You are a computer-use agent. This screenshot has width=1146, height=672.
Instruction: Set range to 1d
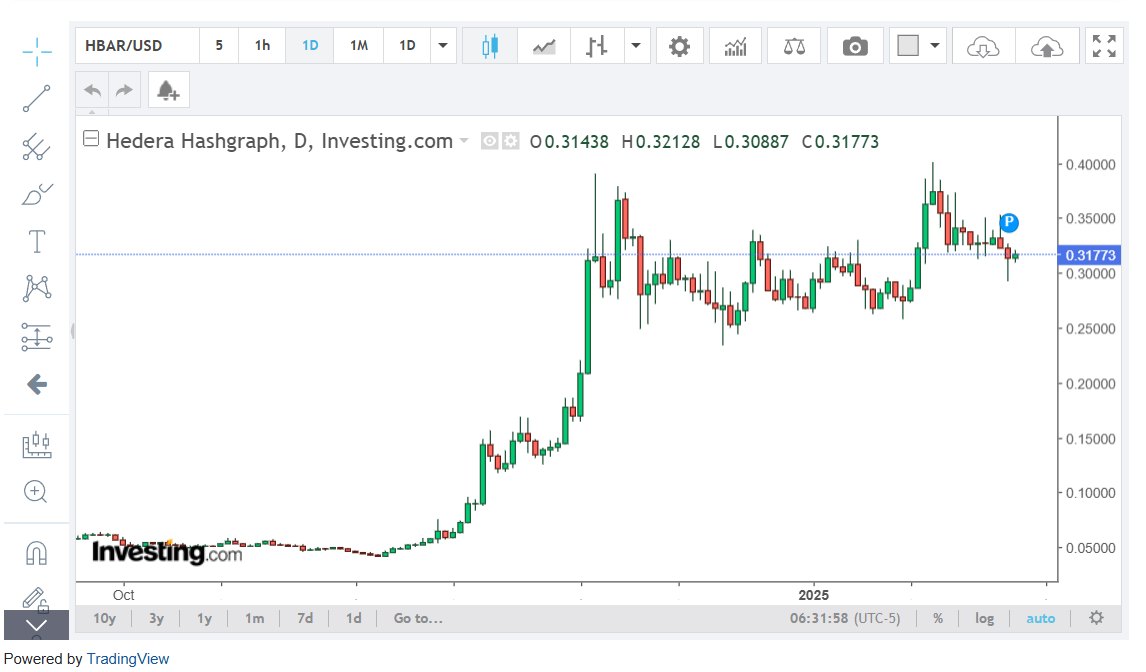(354, 619)
